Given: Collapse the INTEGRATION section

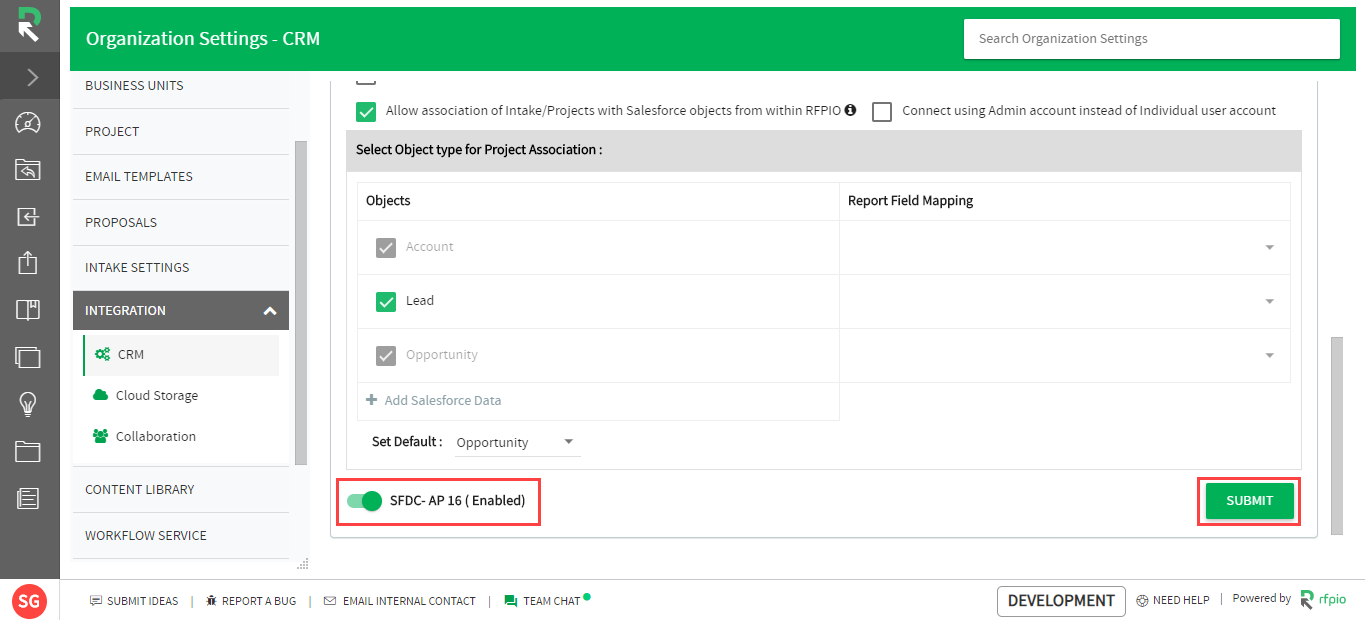Looking at the screenshot, I should click(x=181, y=311).
